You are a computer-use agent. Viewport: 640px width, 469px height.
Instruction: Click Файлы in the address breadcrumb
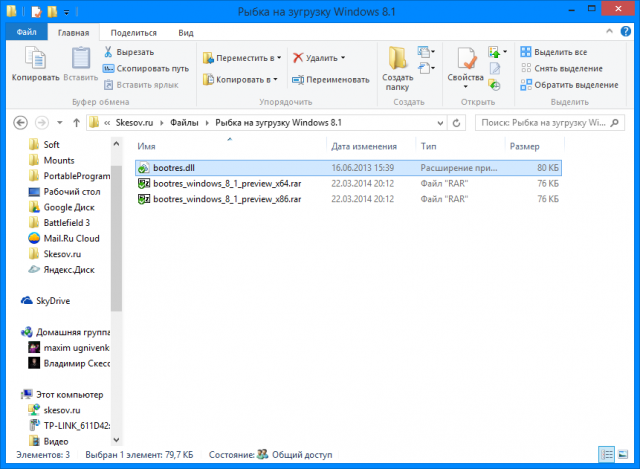coord(184,122)
